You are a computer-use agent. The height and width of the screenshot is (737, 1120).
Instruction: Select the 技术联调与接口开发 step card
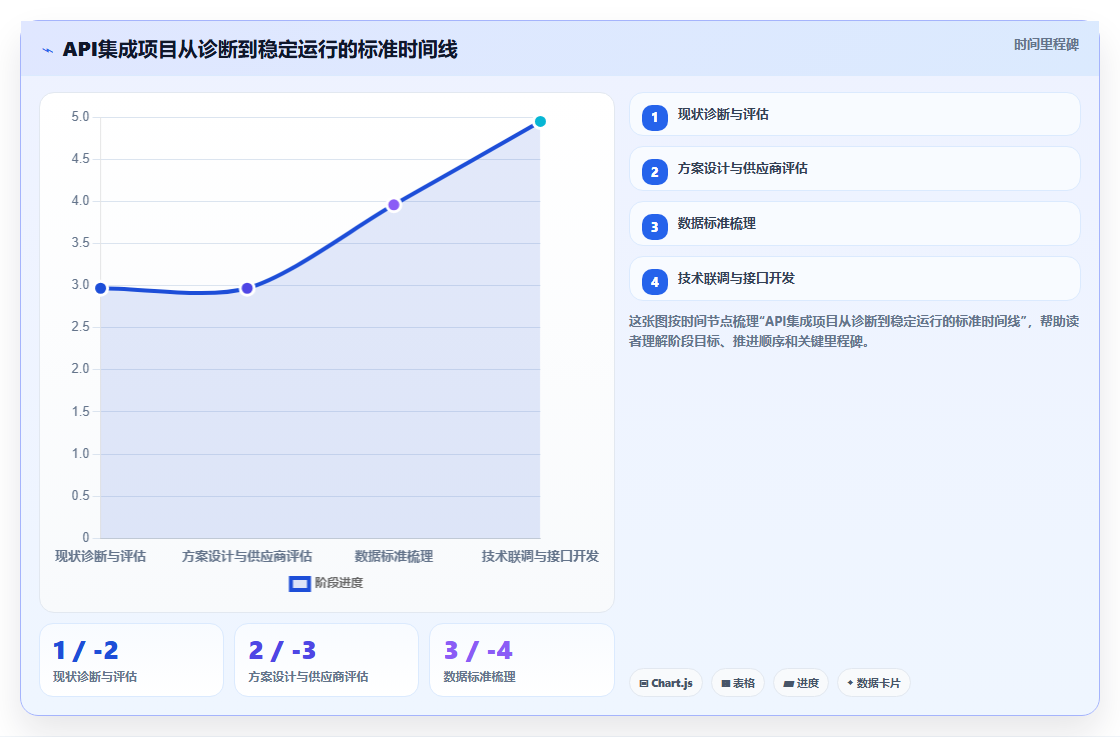[854, 279]
